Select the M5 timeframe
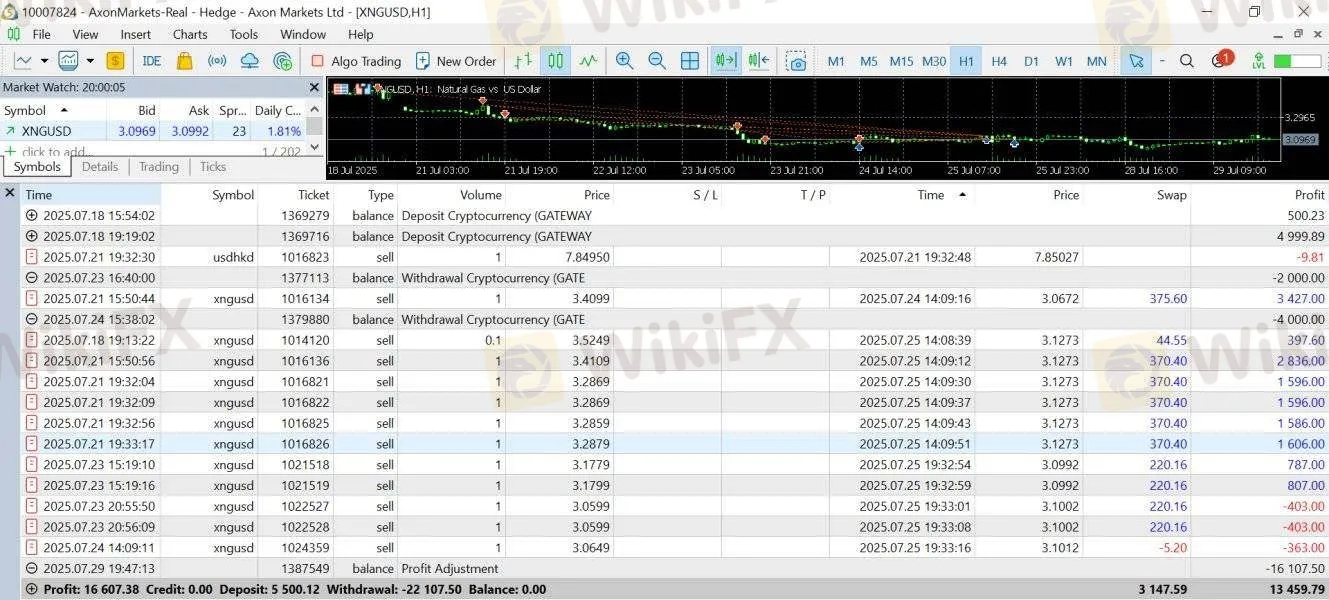 868,61
